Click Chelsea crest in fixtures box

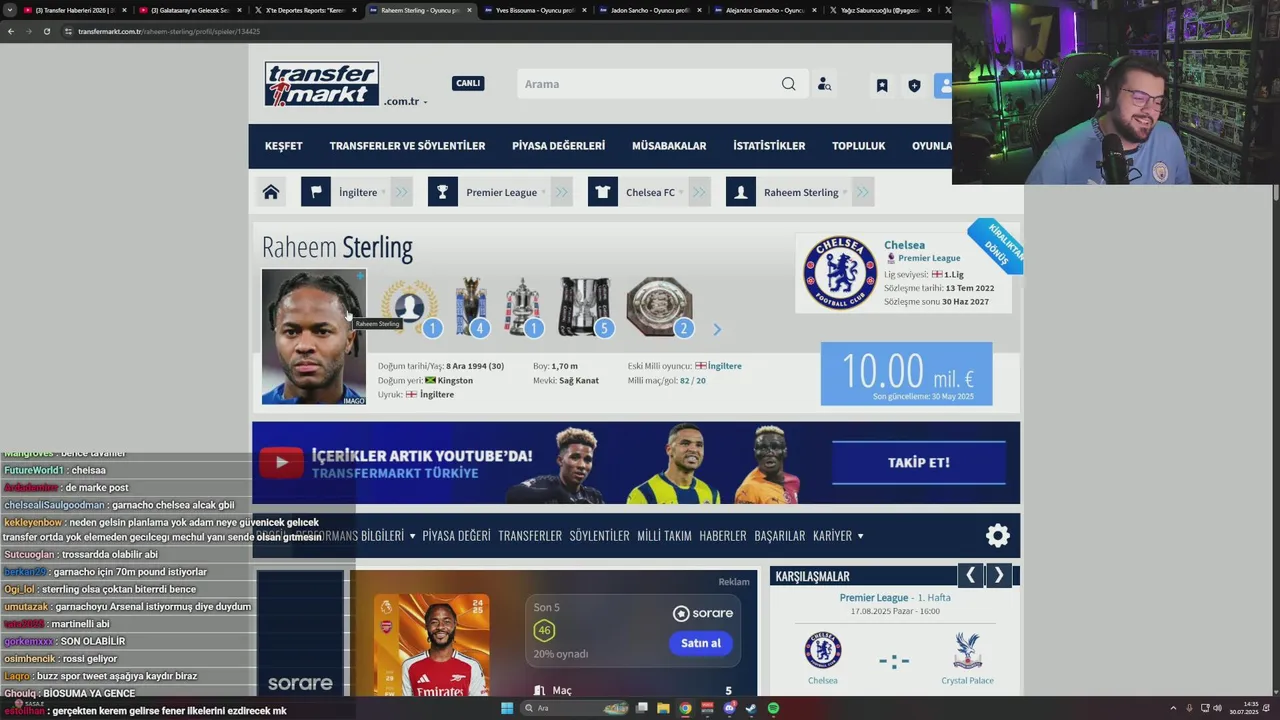(x=823, y=651)
